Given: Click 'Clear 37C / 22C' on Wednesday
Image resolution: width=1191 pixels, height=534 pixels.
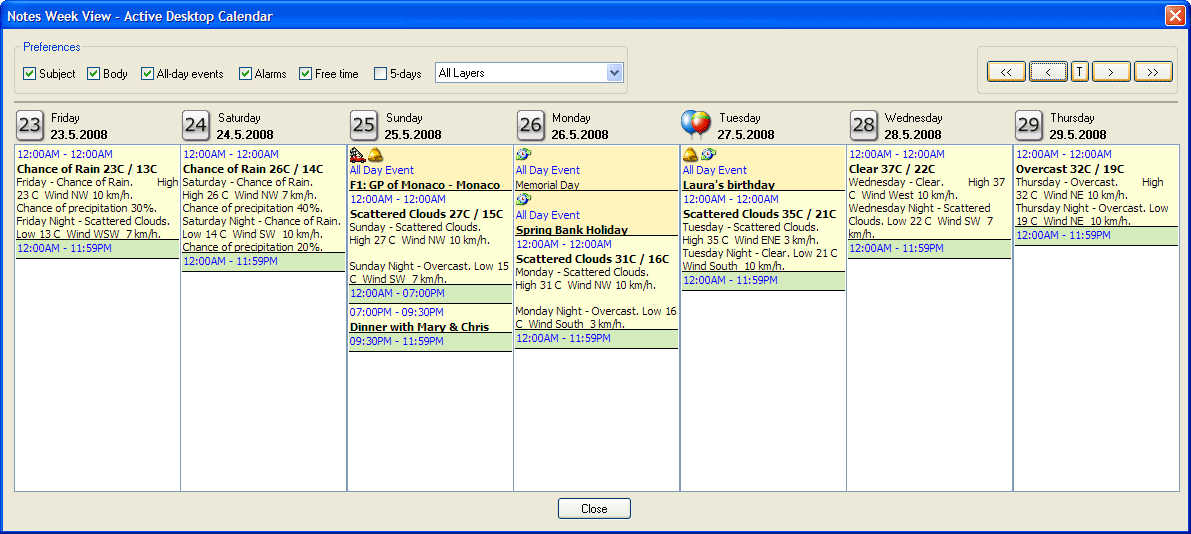Looking at the screenshot, I should tap(892, 169).
